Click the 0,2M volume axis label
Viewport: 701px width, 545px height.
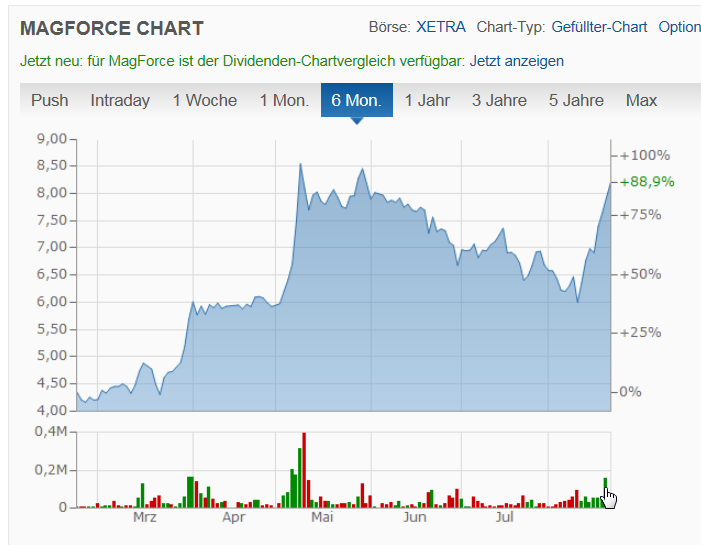(x=51, y=470)
